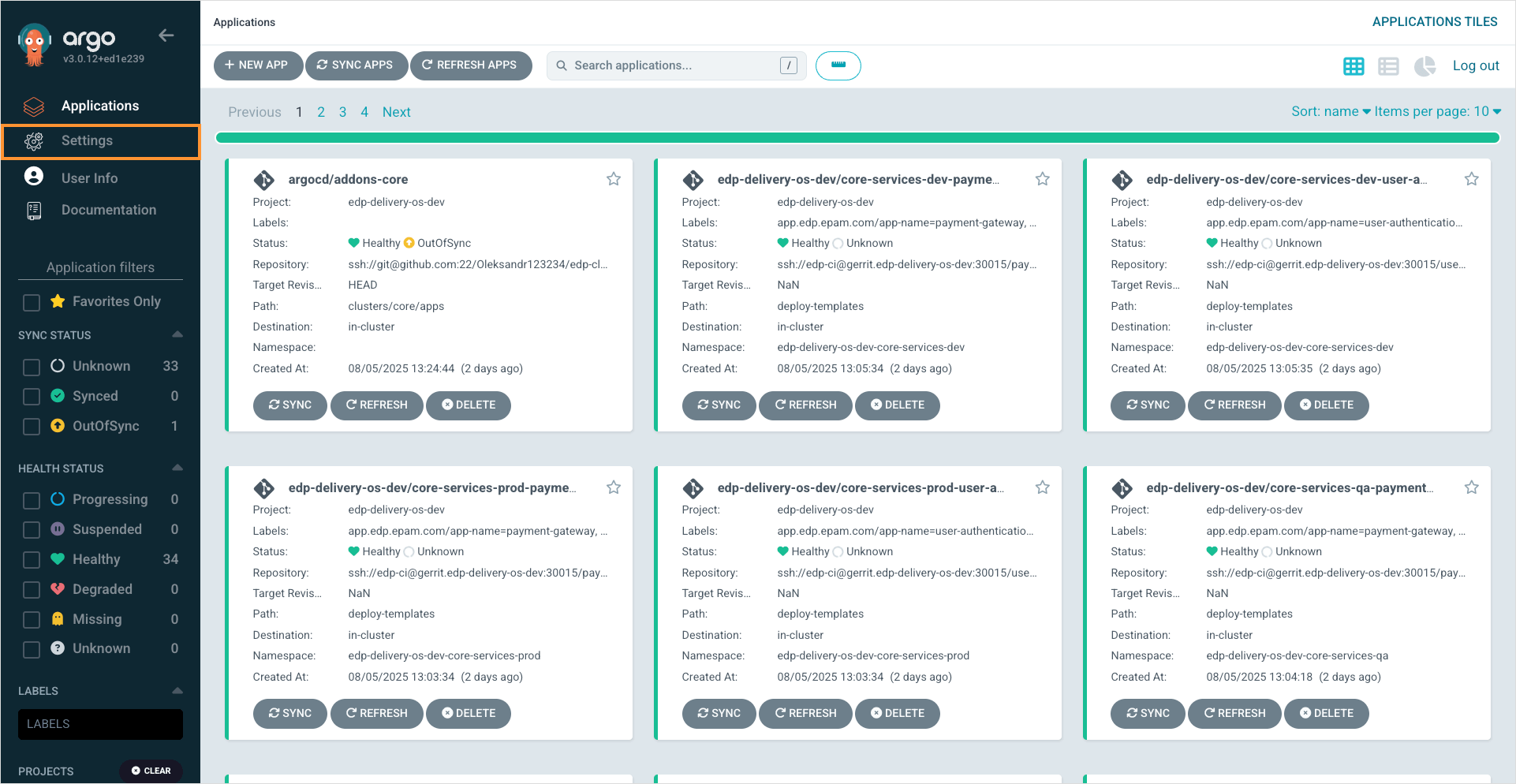This screenshot has width=1516, height=784.
Task: Open the Sort: name dropdown
Action: [1330, 111]
